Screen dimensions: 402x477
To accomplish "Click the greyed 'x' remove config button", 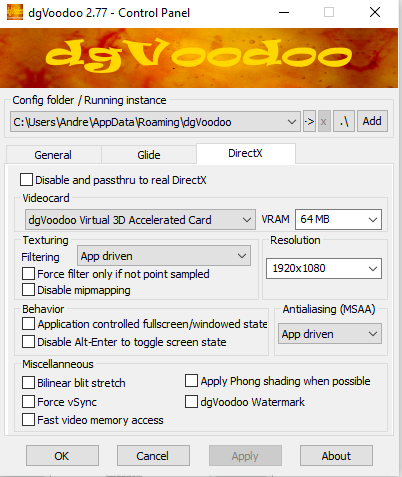I will [x=324, y=122].
